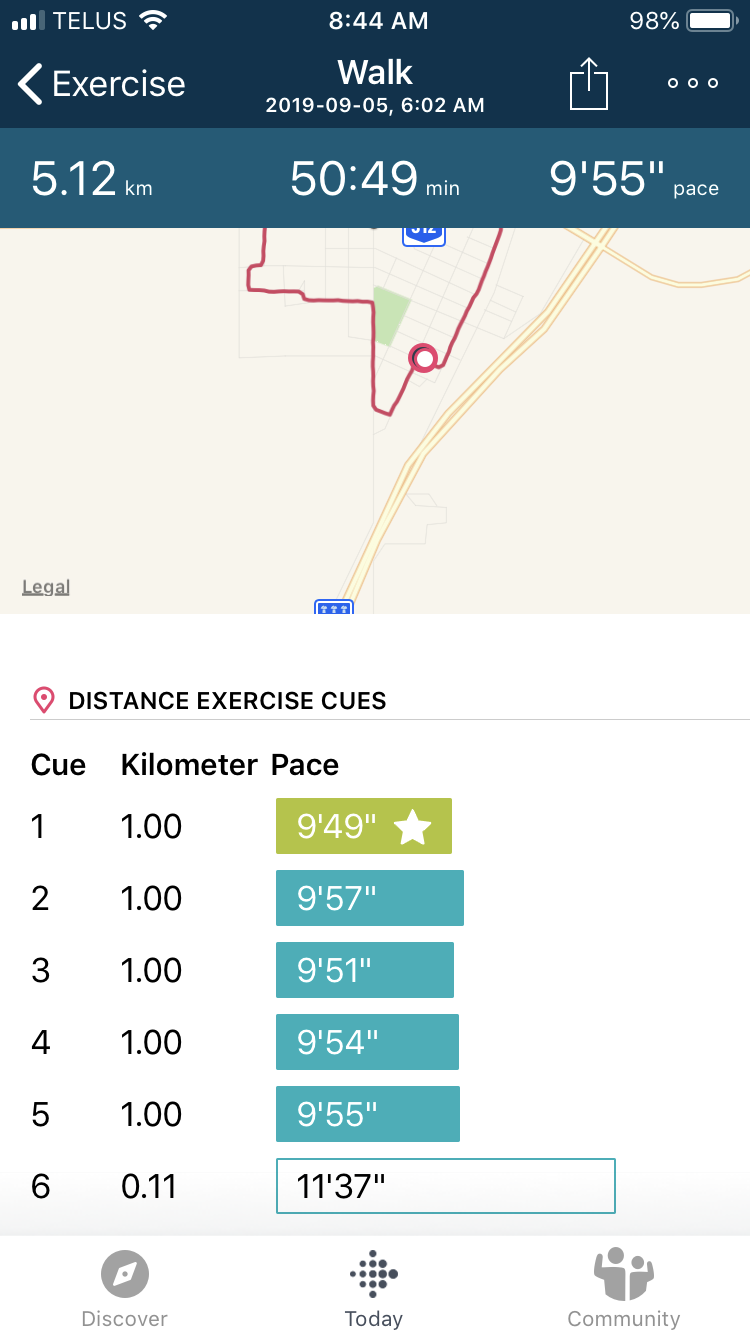
Task: Tap the 5.12 km distance stat
Action: (x=91, y=180)
